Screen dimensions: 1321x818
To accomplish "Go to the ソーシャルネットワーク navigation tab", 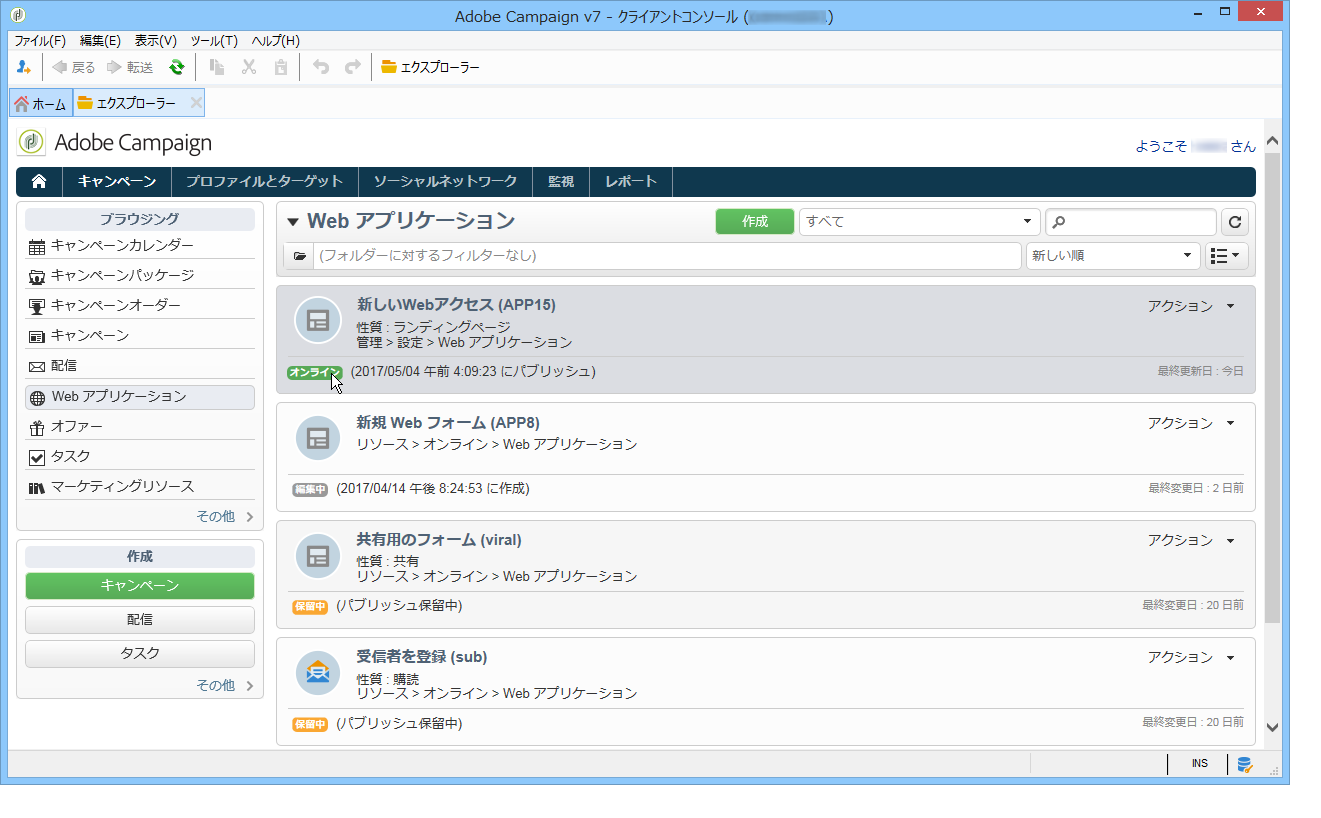I will coord(445,182).
